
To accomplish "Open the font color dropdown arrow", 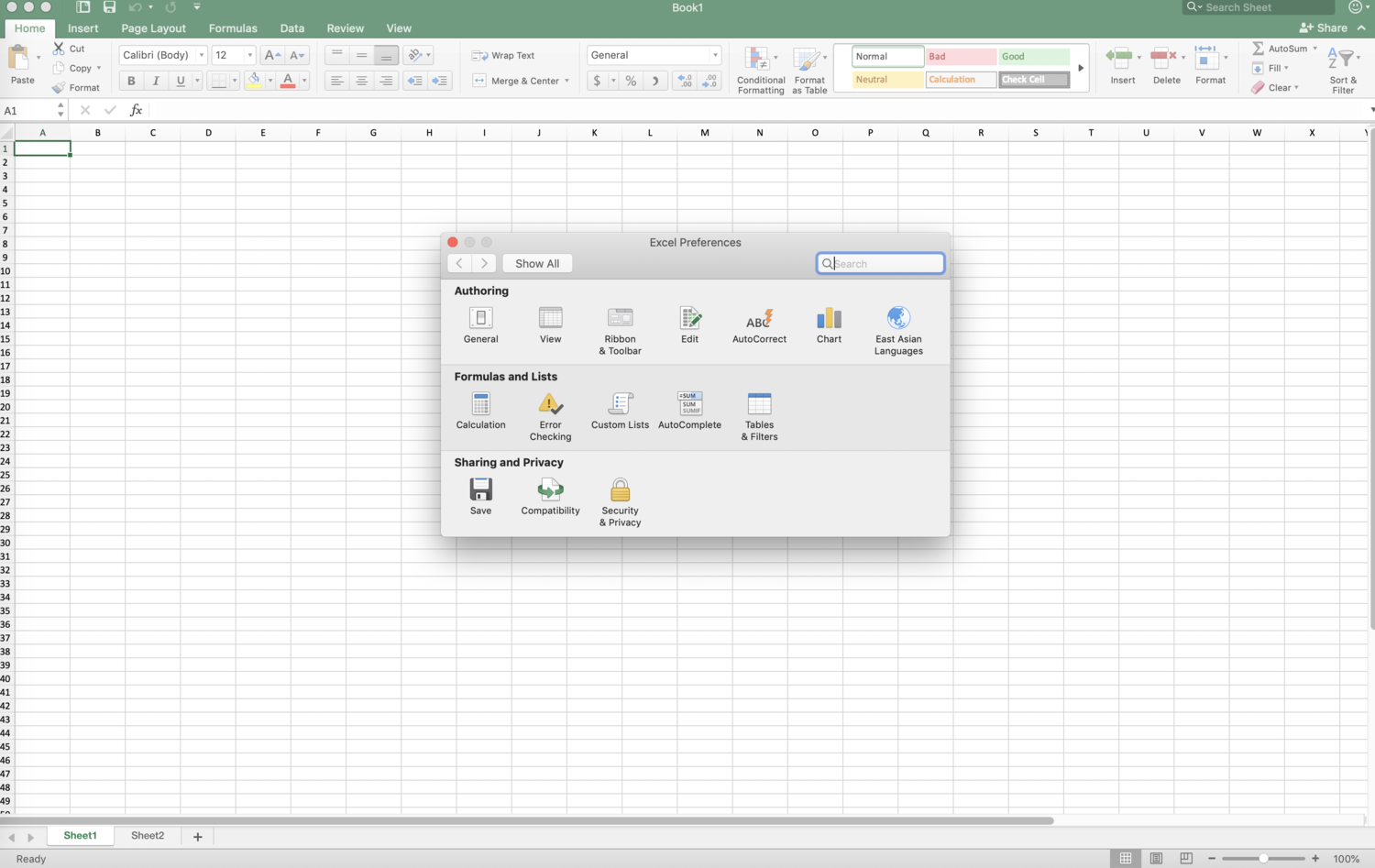I will 304,81.
